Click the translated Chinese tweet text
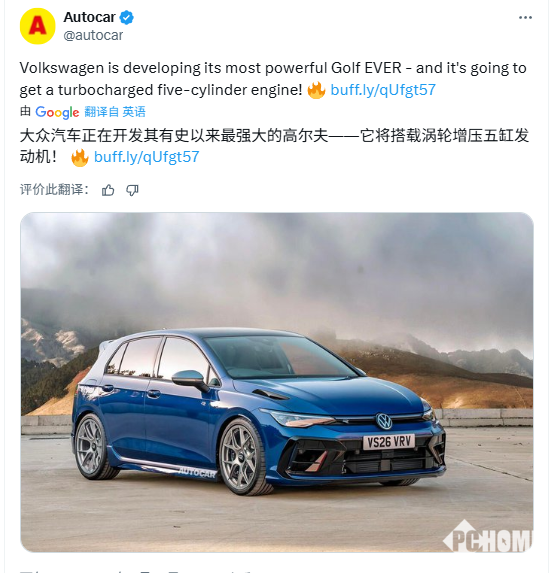 (274, 146)
